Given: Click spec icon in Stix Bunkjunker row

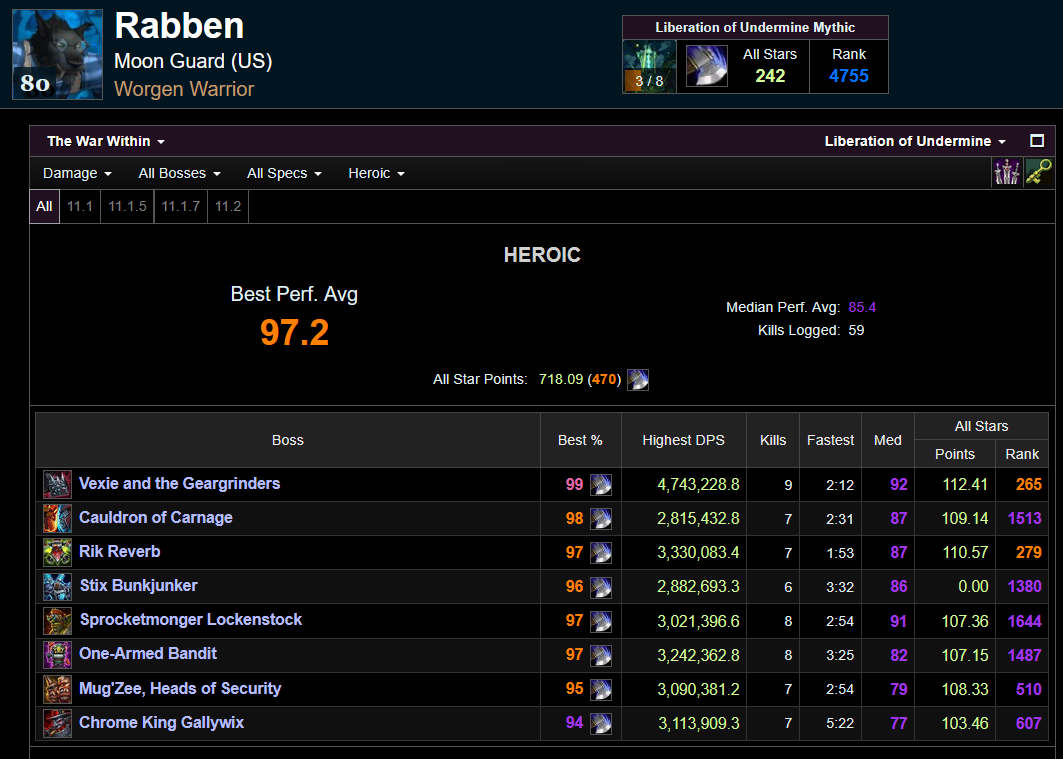Looking at the screenshot, I should tap(601, 587).
